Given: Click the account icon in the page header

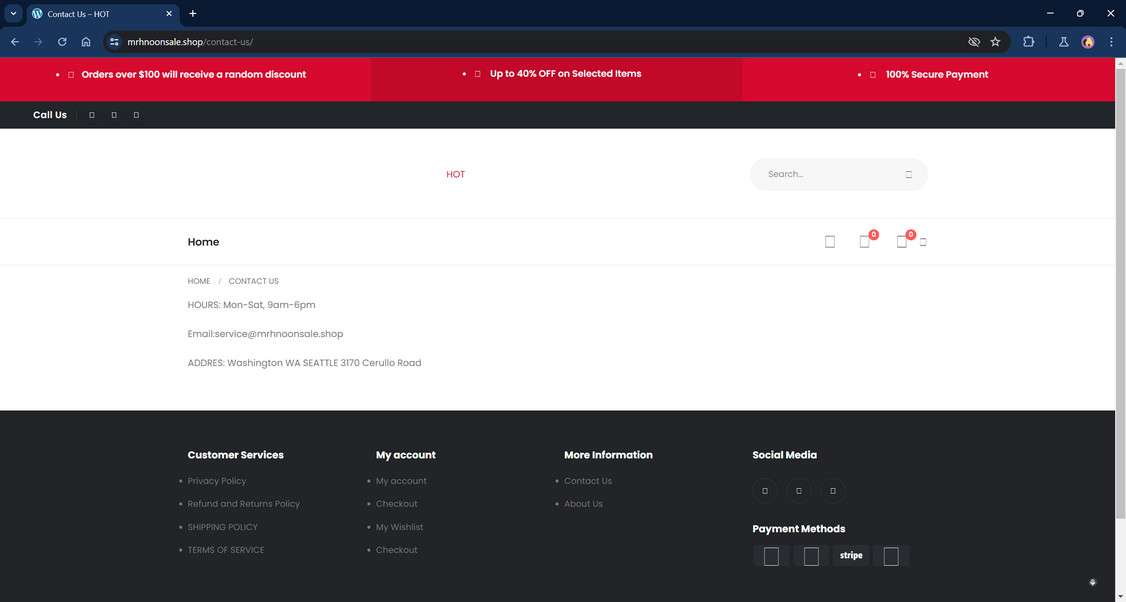Looking at the screenshot, I should pos(829,241).
